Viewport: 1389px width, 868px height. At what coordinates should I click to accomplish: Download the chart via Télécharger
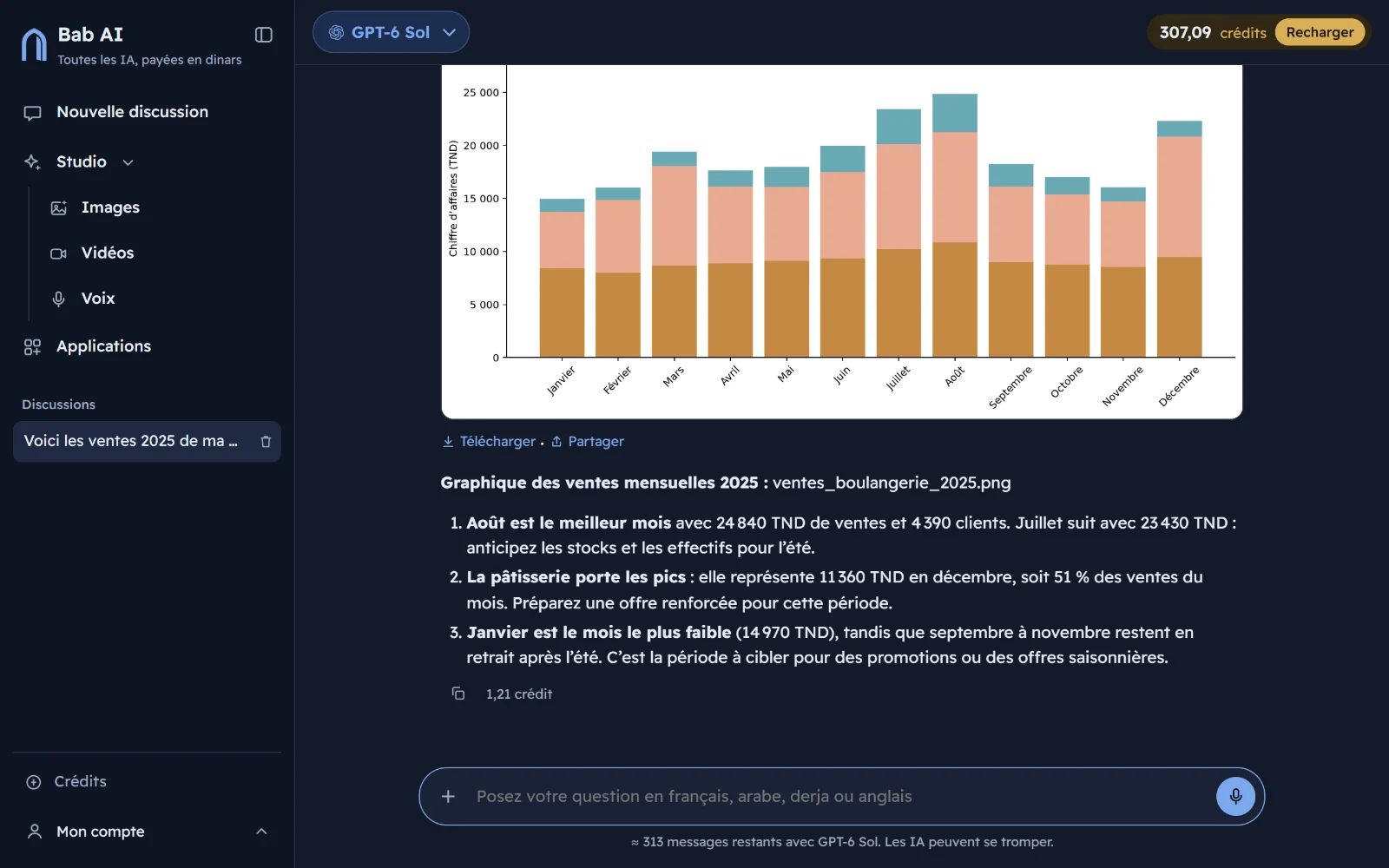point(490,441)
